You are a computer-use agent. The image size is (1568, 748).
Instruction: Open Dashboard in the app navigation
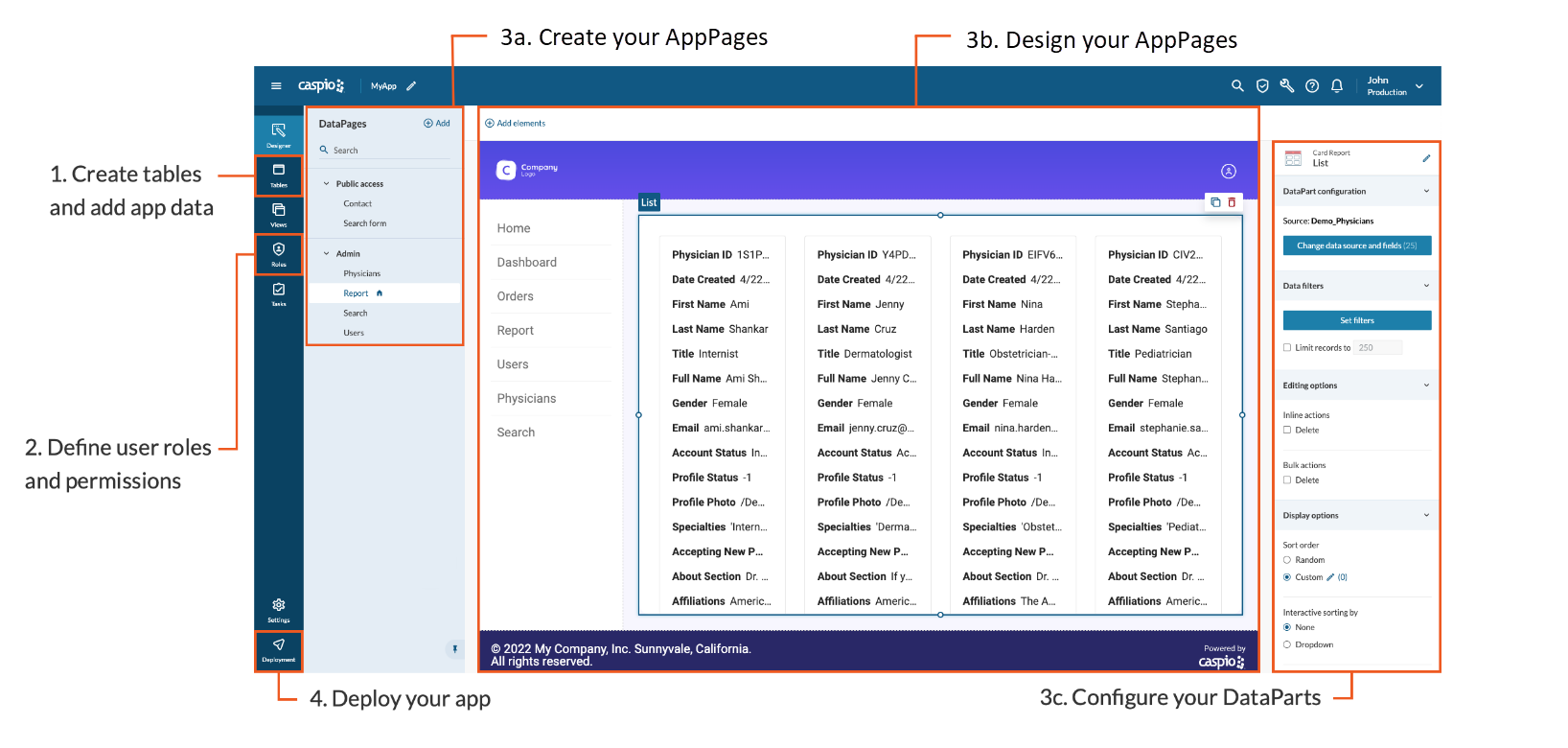point(526,262)
